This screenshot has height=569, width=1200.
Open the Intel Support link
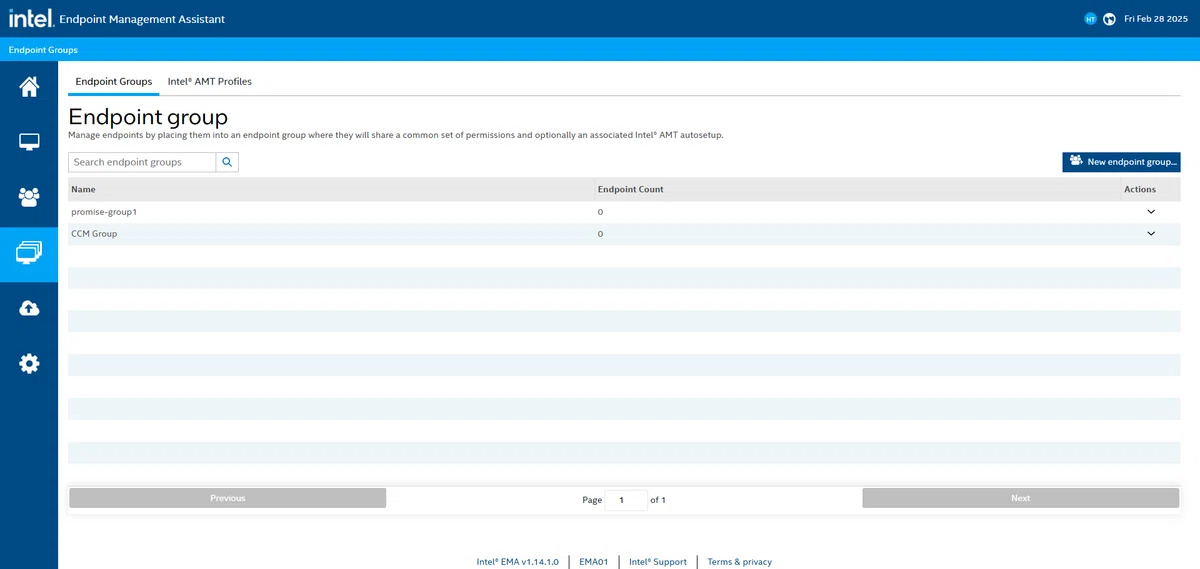click(658, 562)
